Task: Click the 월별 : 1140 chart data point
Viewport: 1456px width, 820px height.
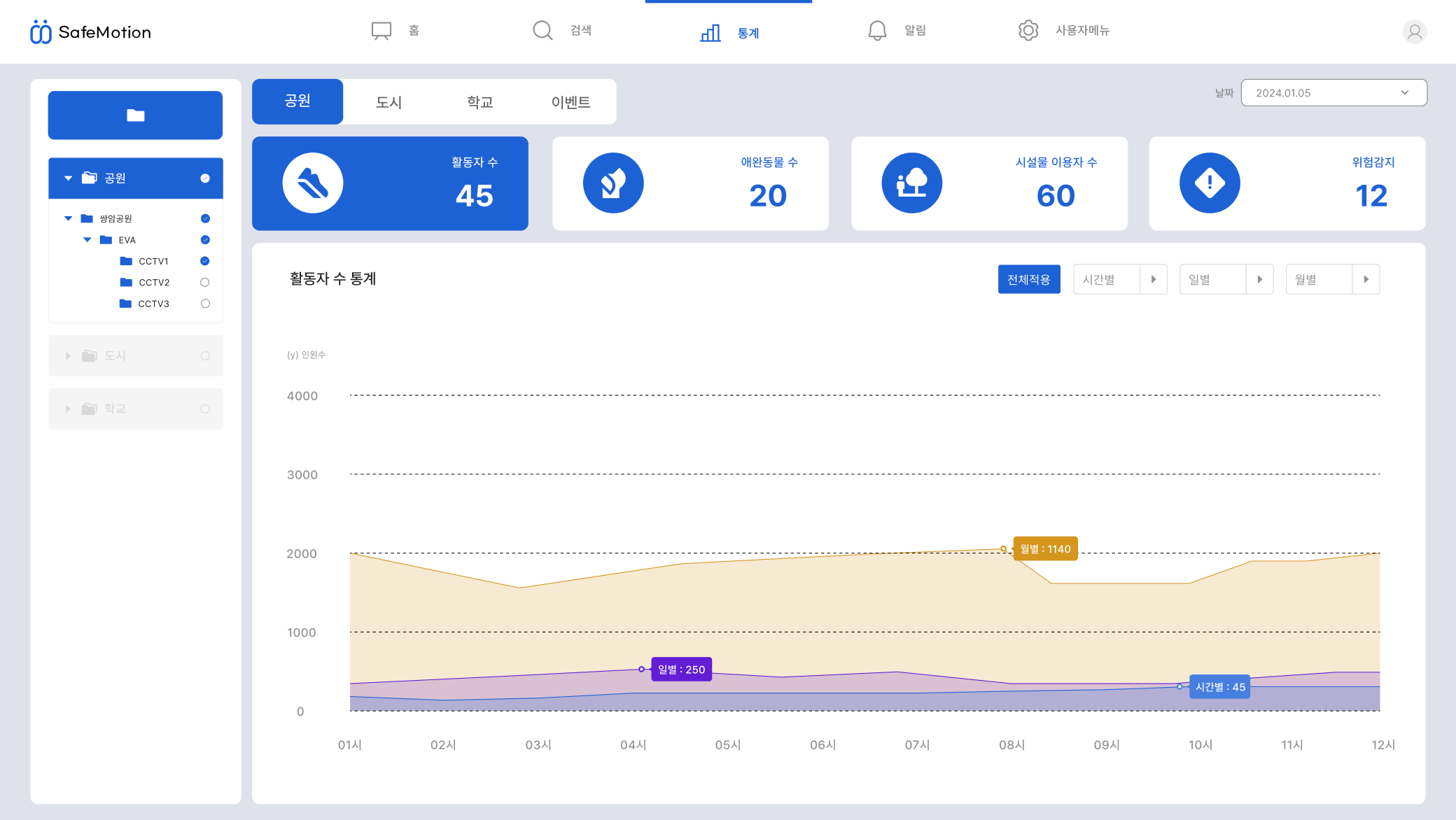Action: [1004, 549]
